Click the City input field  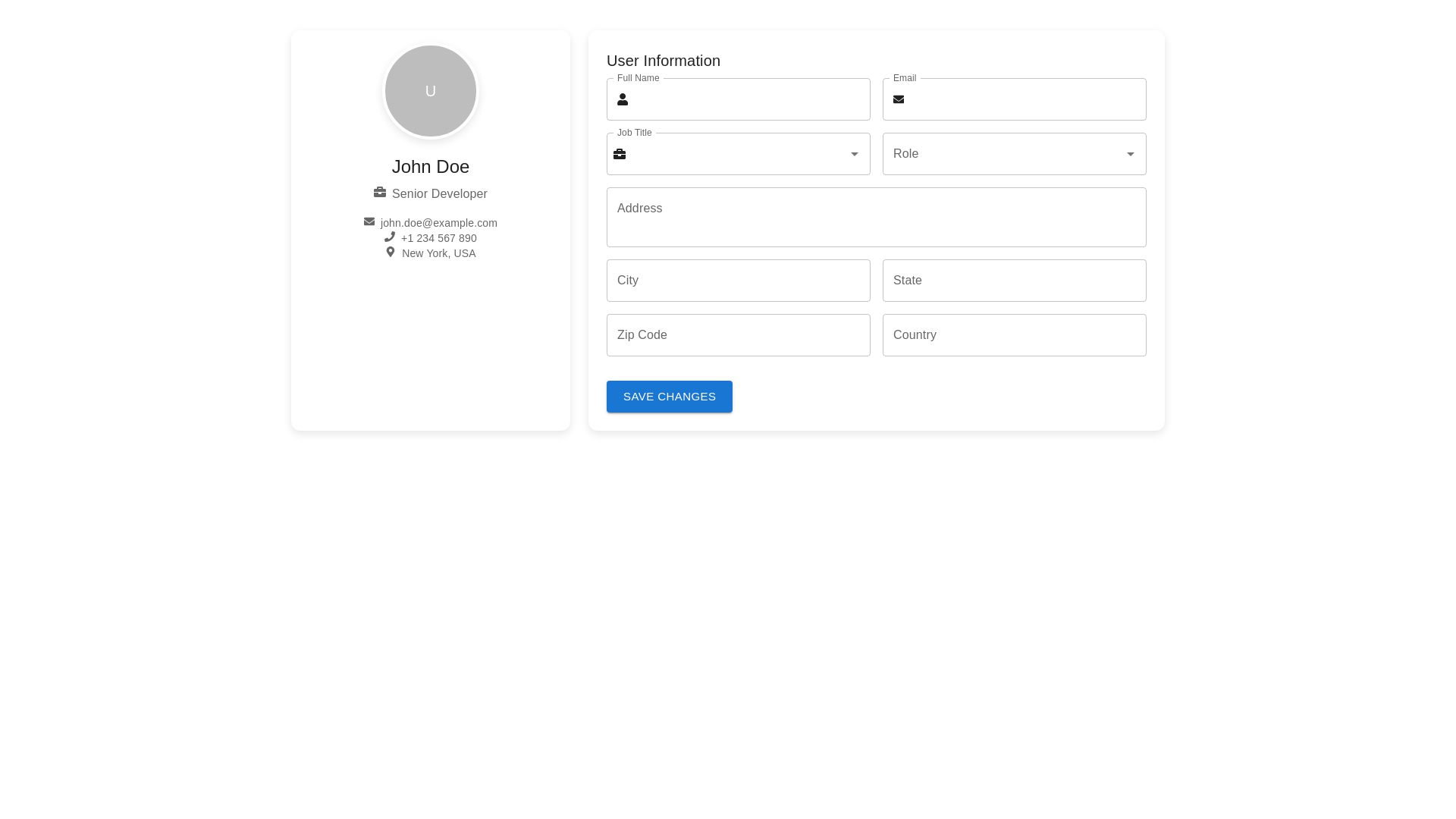point(738,281)
